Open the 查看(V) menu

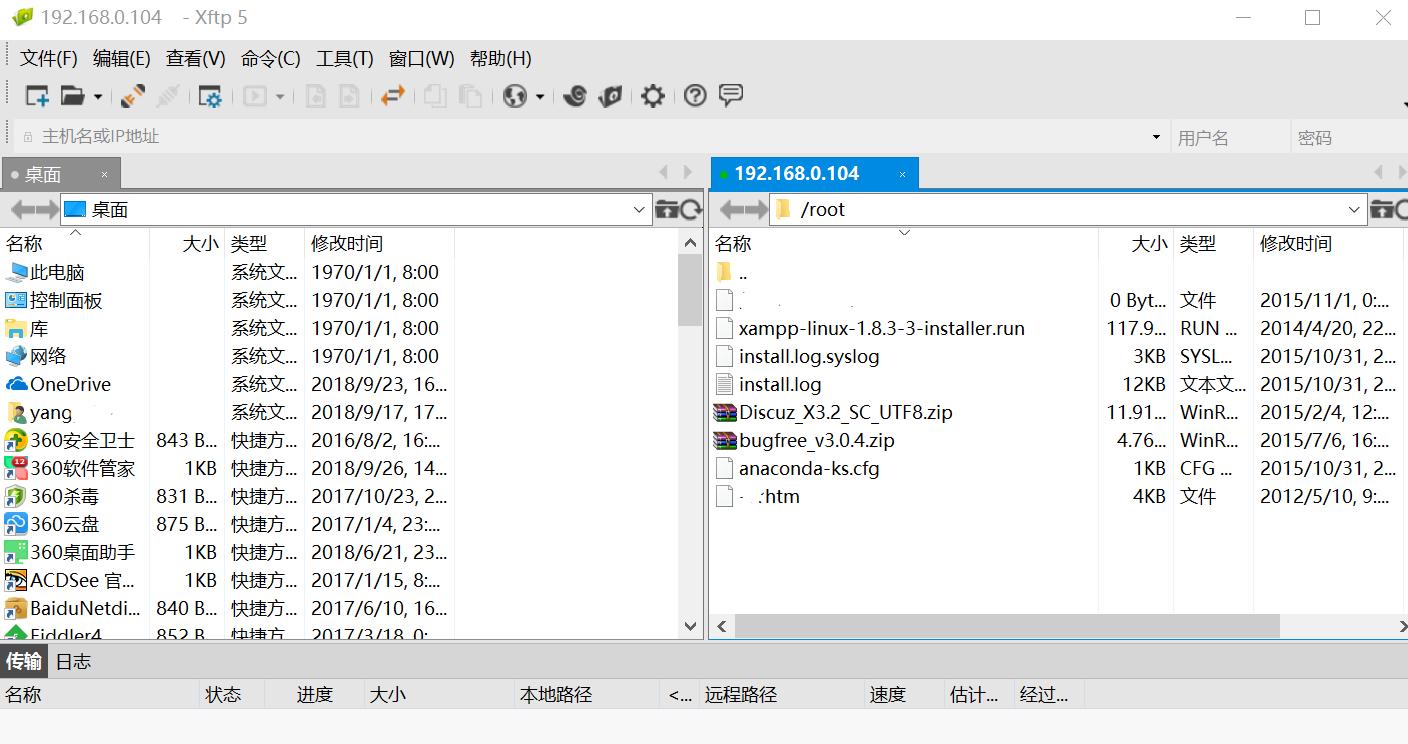196,59
